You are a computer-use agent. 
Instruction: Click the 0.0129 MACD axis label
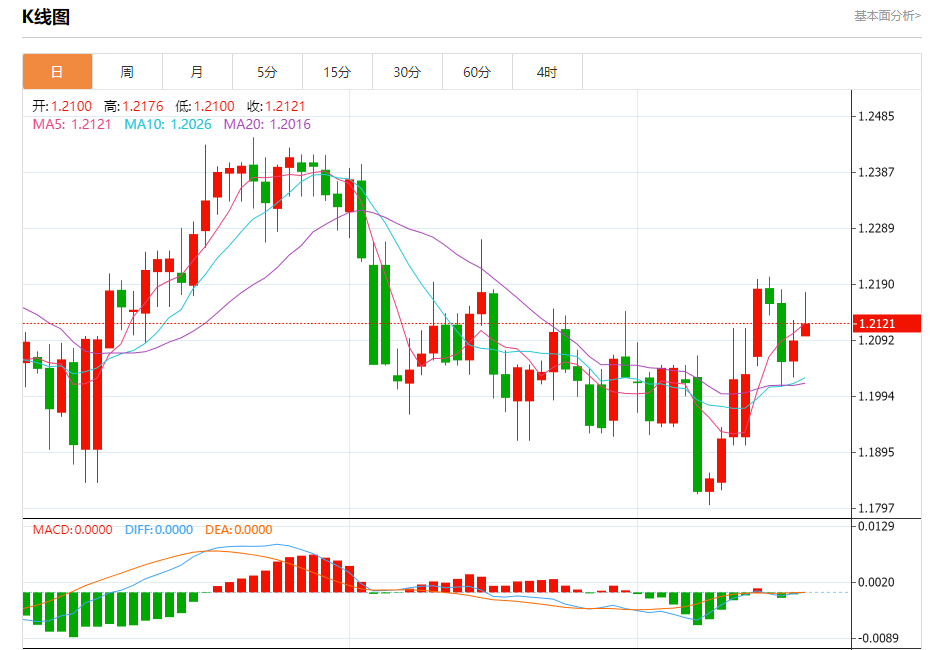pyautogui.click(x=876, y=526)
